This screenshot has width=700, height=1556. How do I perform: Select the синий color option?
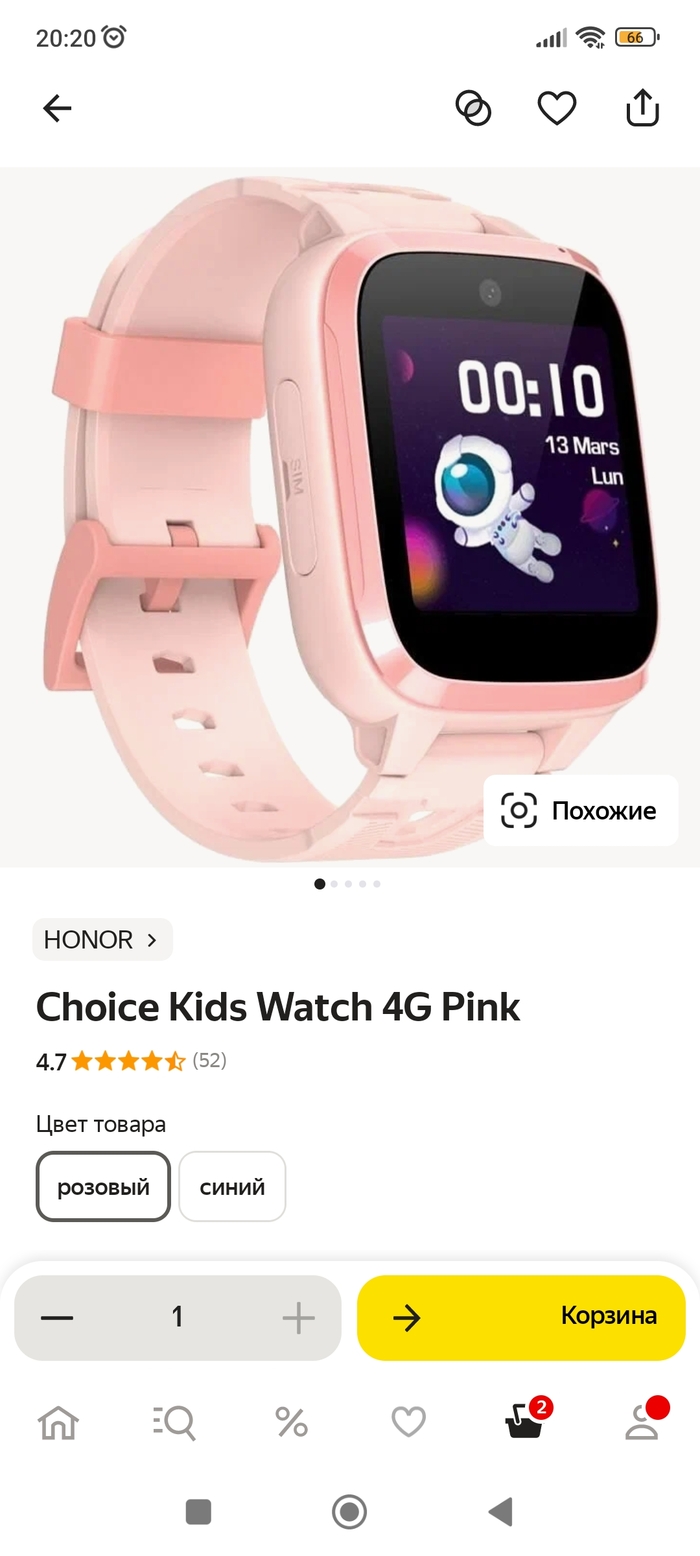pyautogui.click(x=232, y=1187)
